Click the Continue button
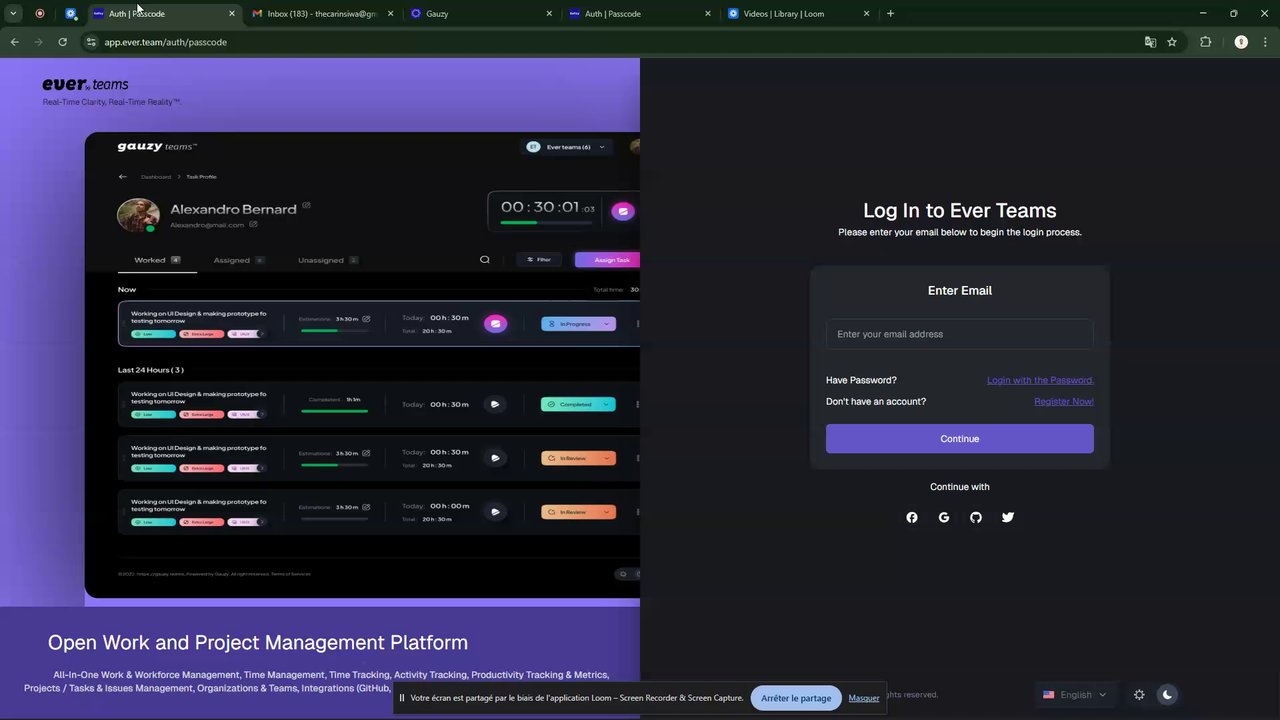The width and height of the screenshot is (1280, 720). point(960,439)
